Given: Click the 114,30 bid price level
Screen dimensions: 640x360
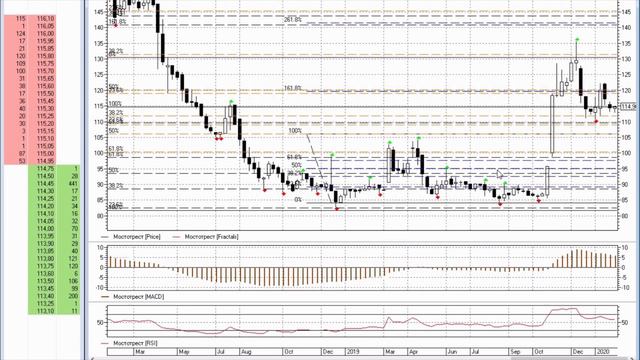Looking at the screenshot, I should (54, 191).
